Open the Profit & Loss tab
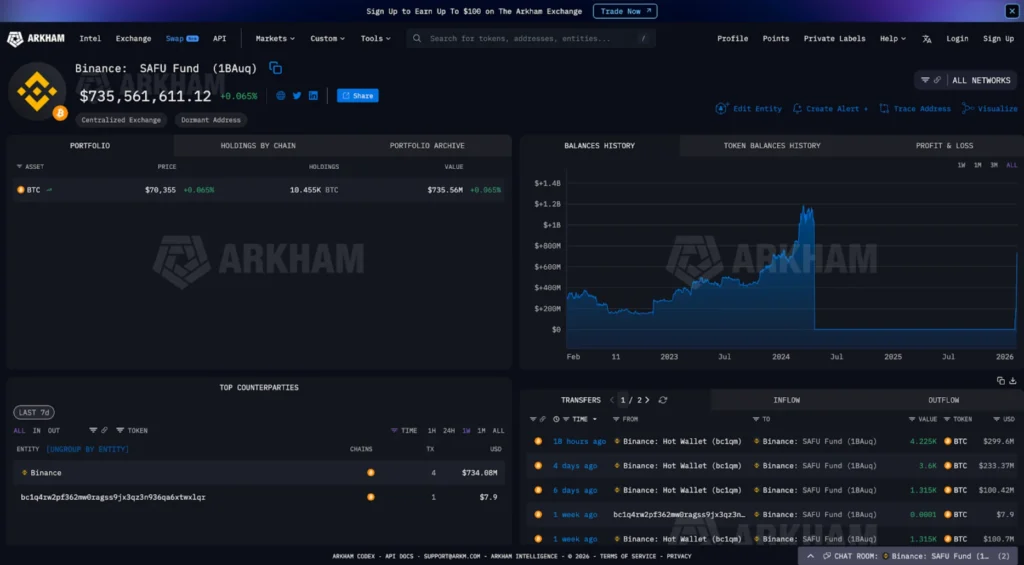Screen dimensions: 1024x565 tap(944, 146)
